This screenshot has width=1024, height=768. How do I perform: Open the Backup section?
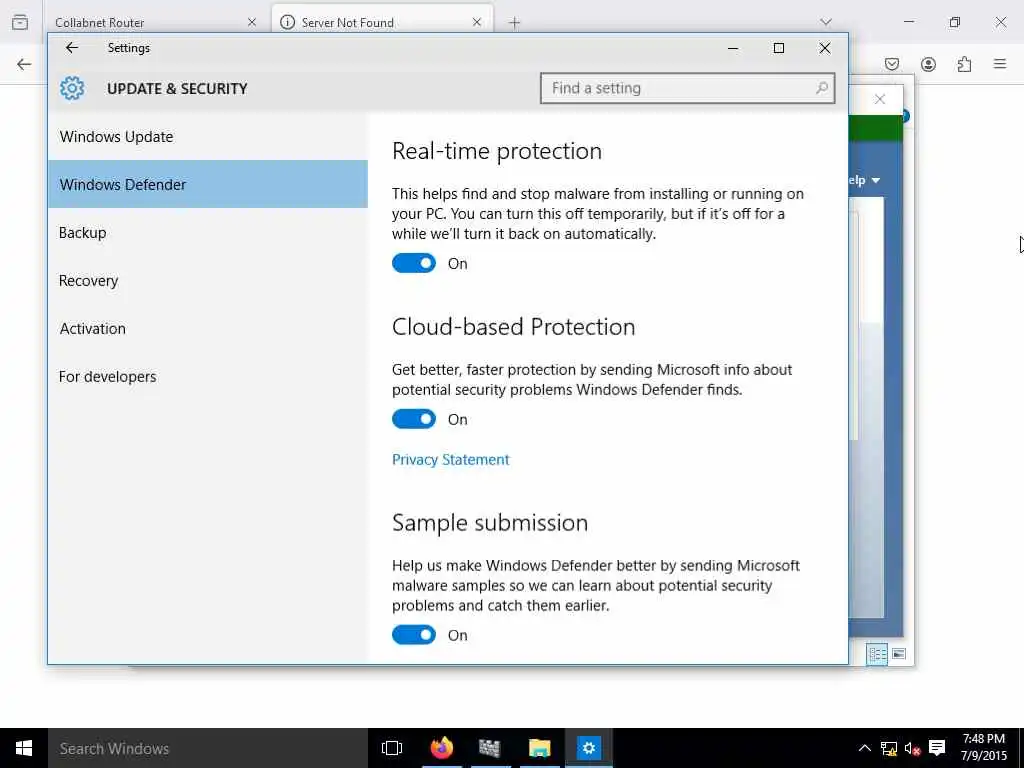coord(208,232)
